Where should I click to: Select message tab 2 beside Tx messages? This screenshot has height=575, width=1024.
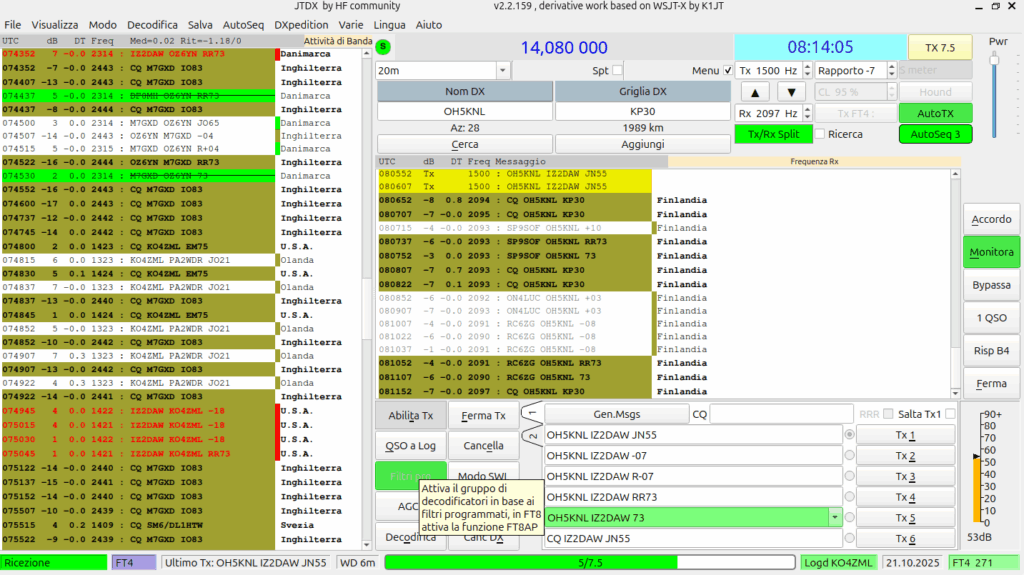tap(532, 436)
